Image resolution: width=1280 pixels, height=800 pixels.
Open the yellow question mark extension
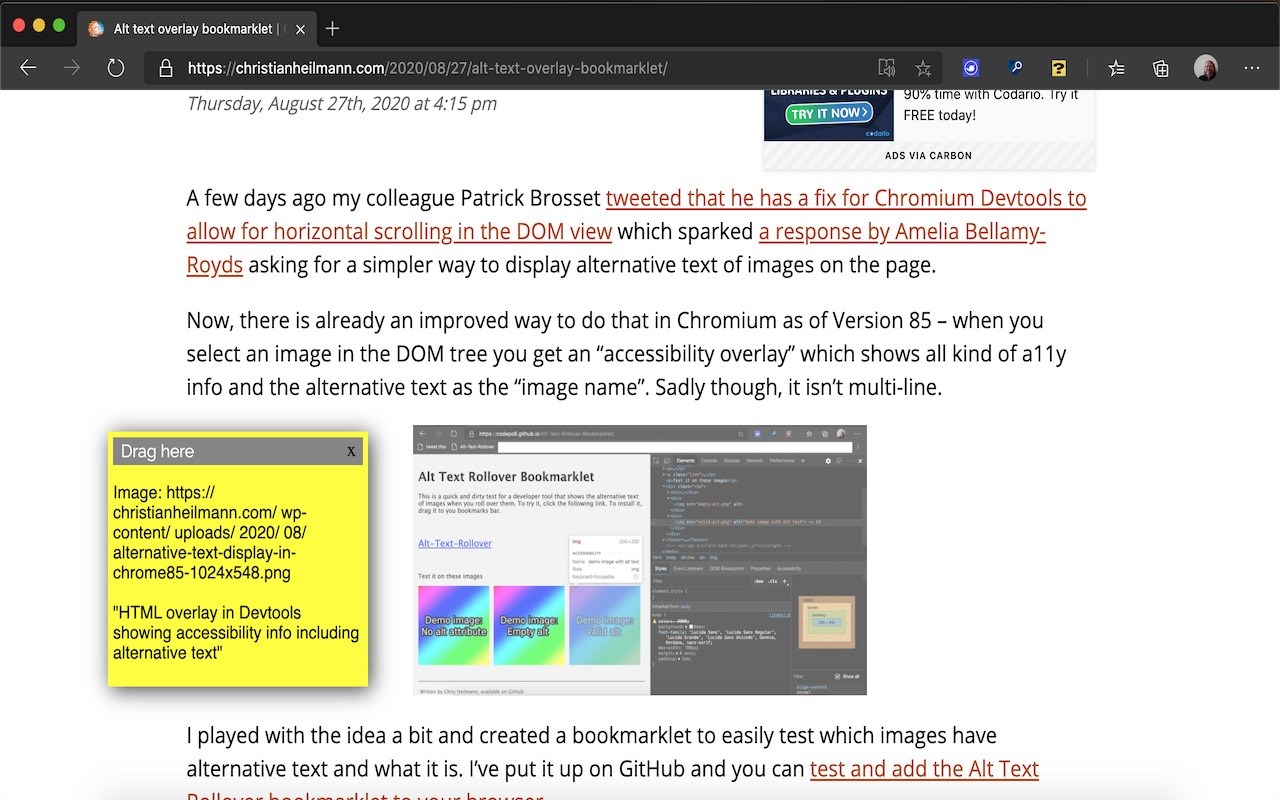coord(1059,68)
